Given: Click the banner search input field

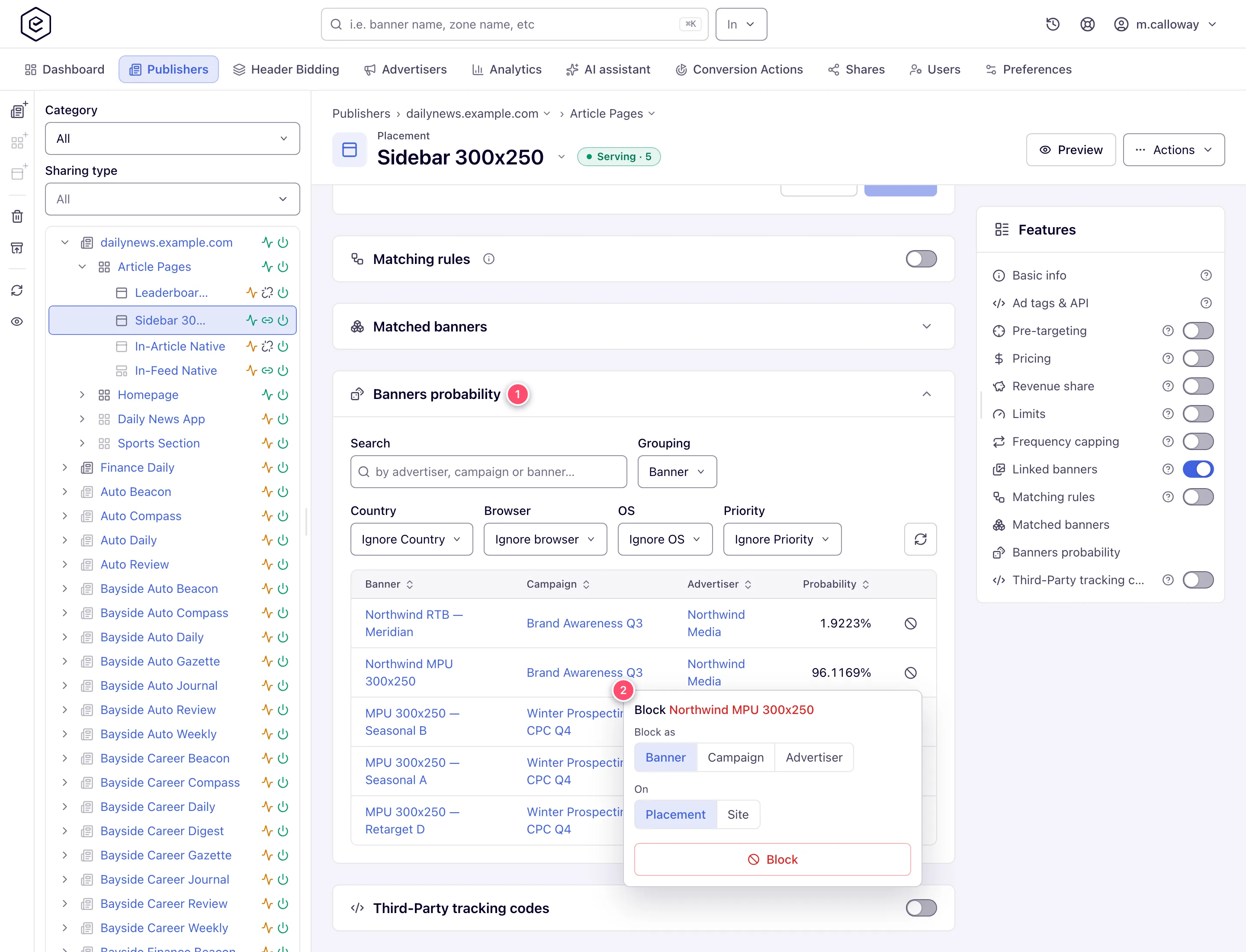Looking at the screenshot, I should tap(488, 472).
